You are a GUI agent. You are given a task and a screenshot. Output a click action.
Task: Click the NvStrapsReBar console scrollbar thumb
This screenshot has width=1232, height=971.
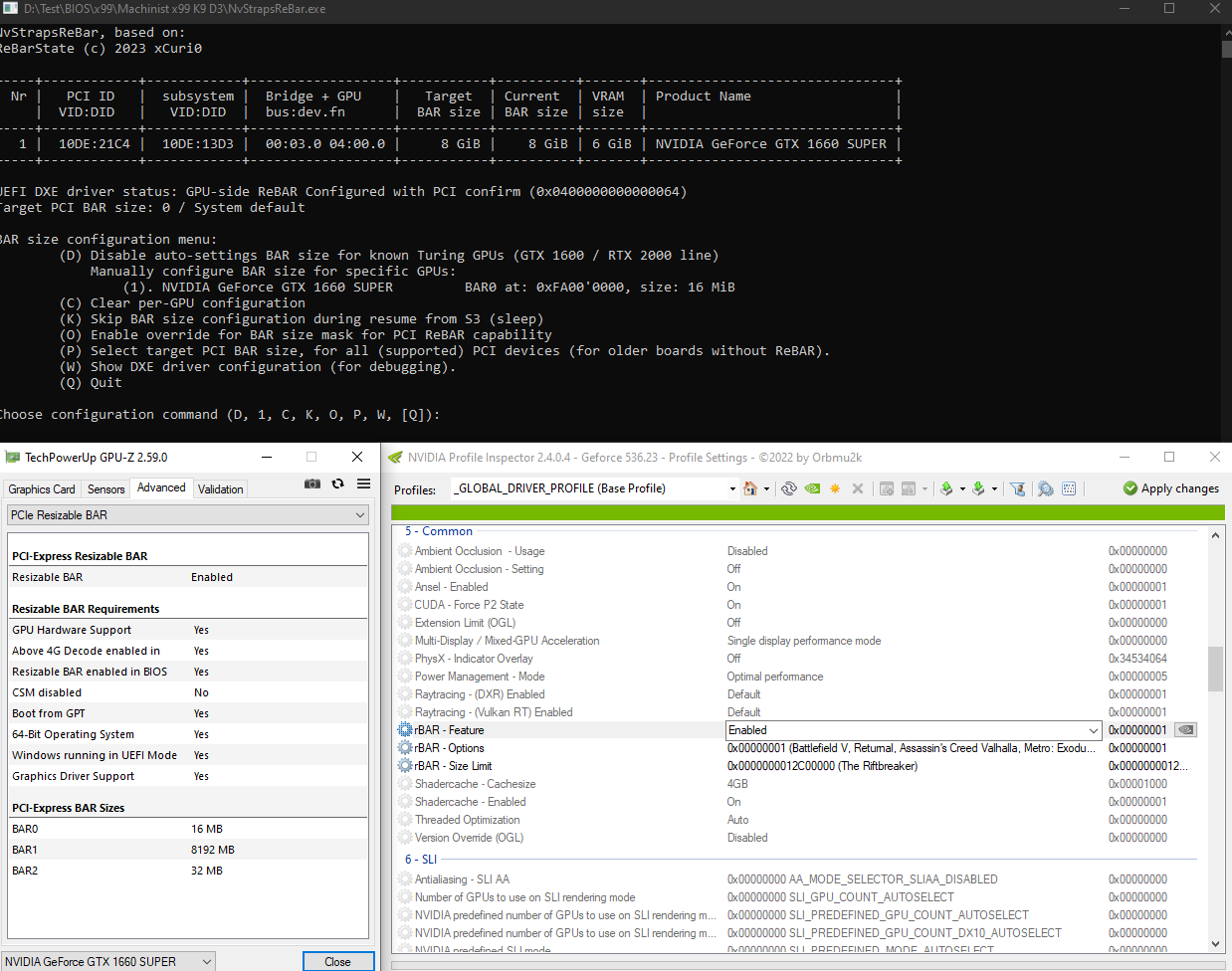pos(1226,49)
